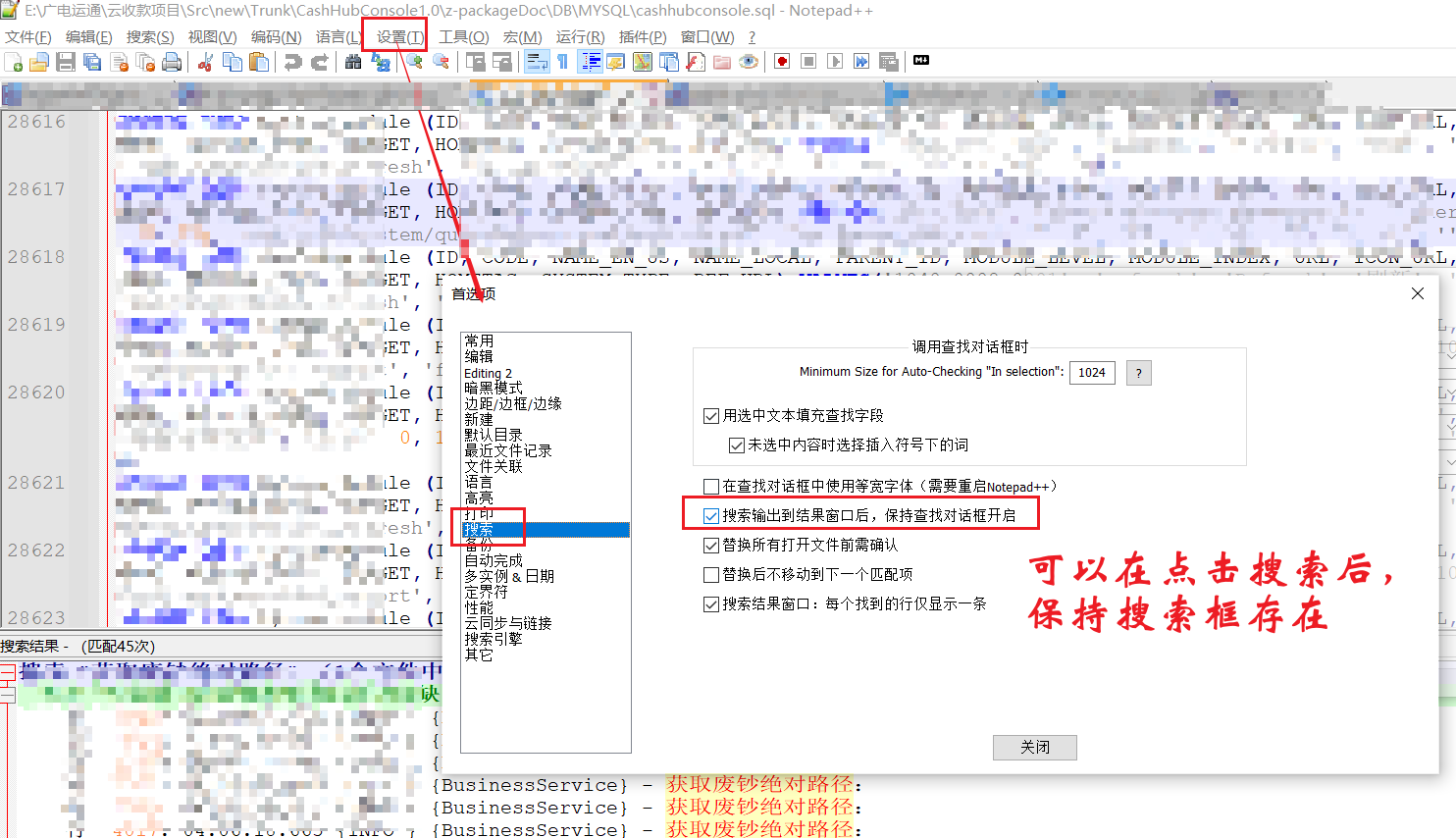Toggle the Word Wrap toolbar icon
Screen dimensions: 1456x838
(537, 62)
